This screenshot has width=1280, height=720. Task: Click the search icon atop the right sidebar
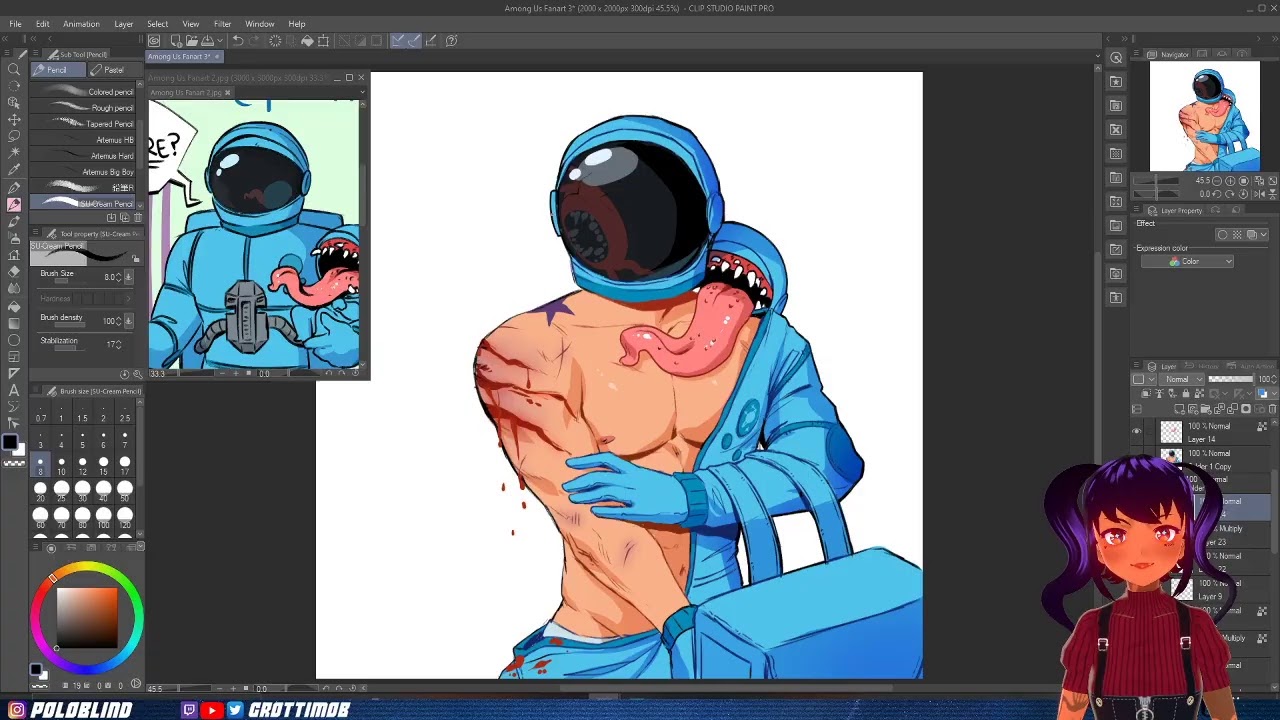click(1116, 58)
